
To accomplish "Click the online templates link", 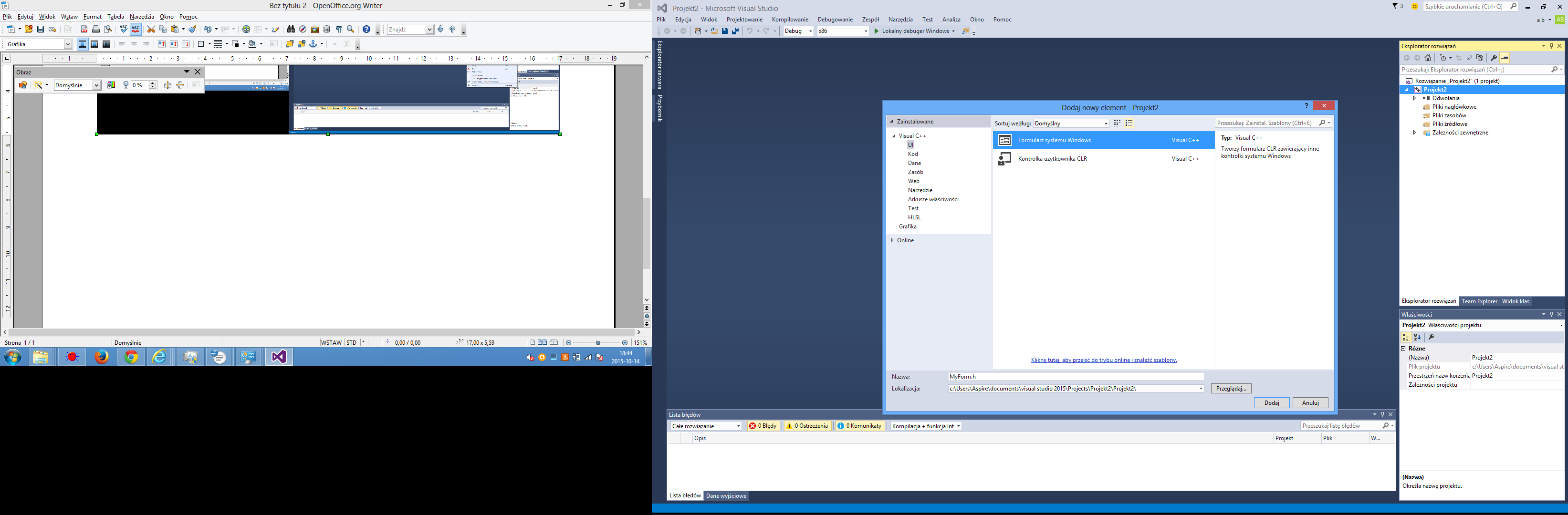I will tap(1104, 360).
